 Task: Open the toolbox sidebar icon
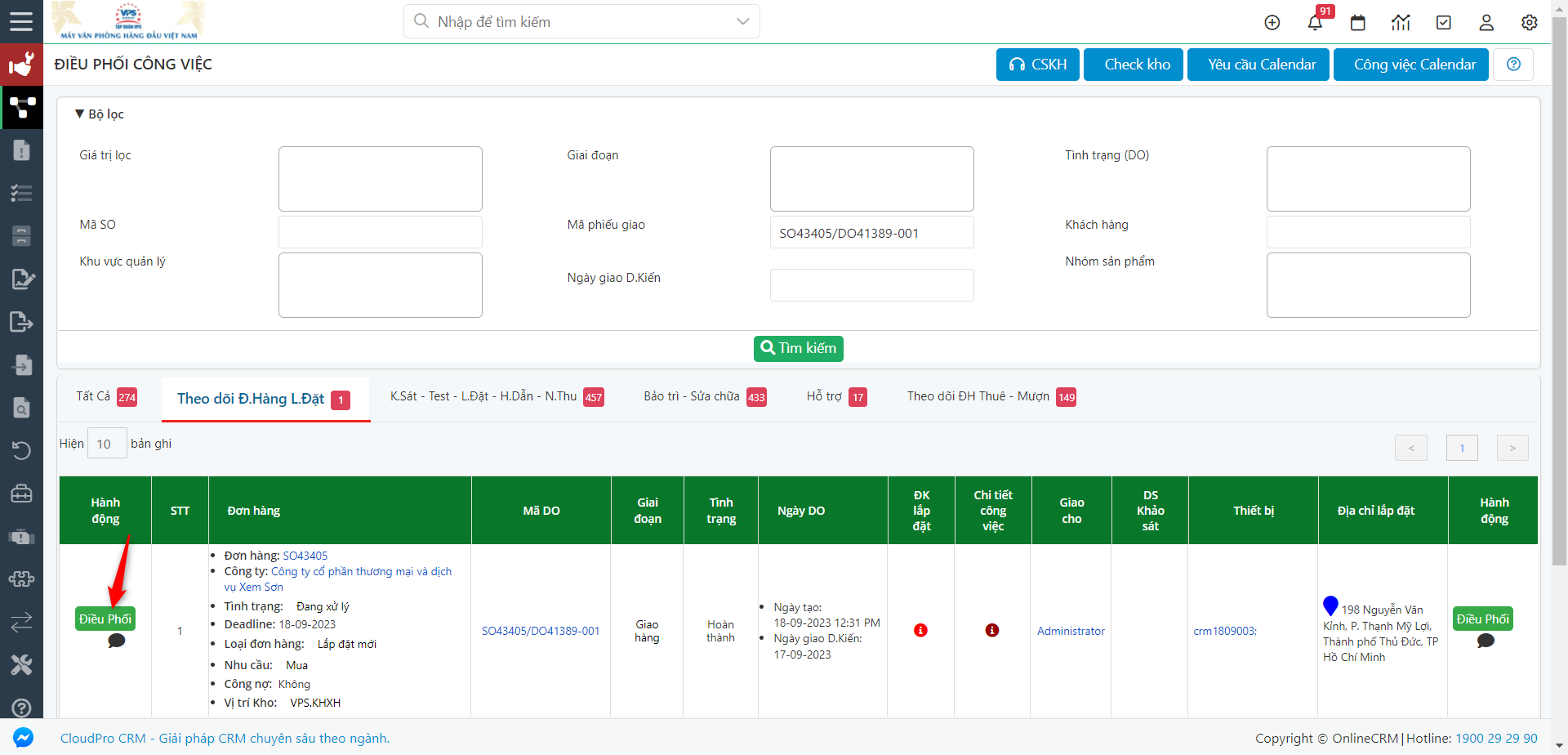pos(21,494)
